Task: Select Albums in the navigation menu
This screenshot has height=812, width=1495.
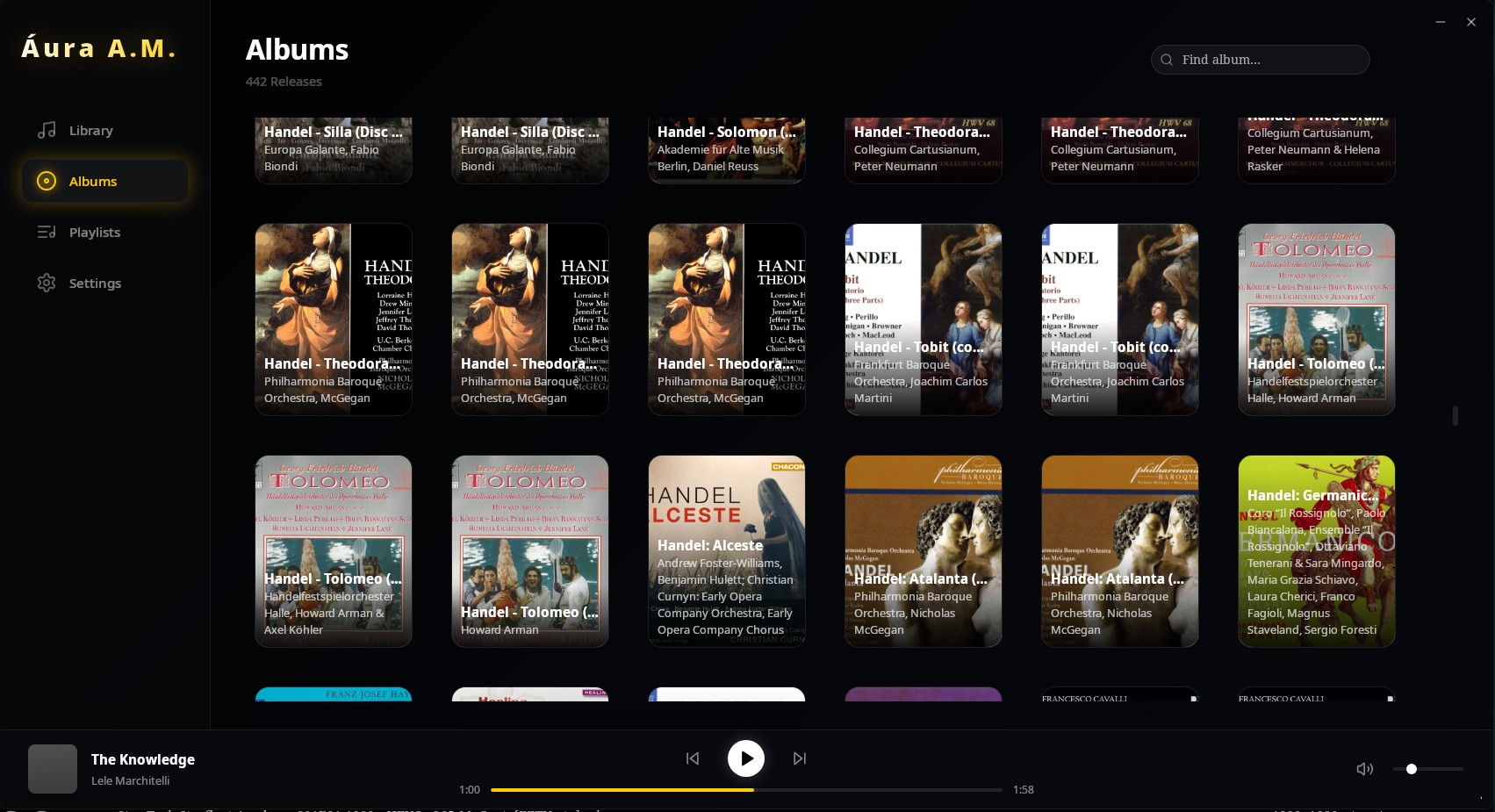Action: pyautogui.click(x=93, y=181)
